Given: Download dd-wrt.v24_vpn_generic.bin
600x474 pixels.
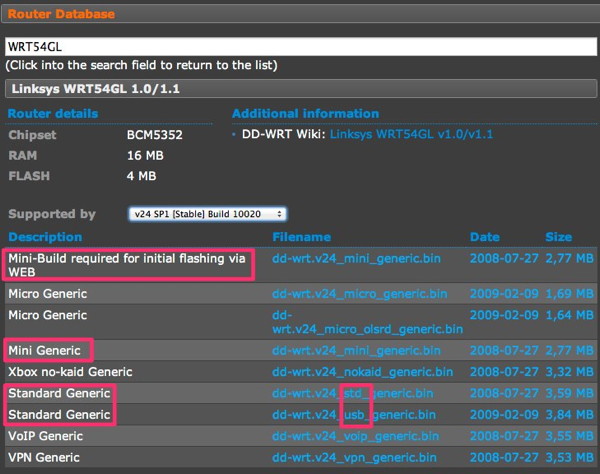Looking at the screenshot, I should pos(354,458).
